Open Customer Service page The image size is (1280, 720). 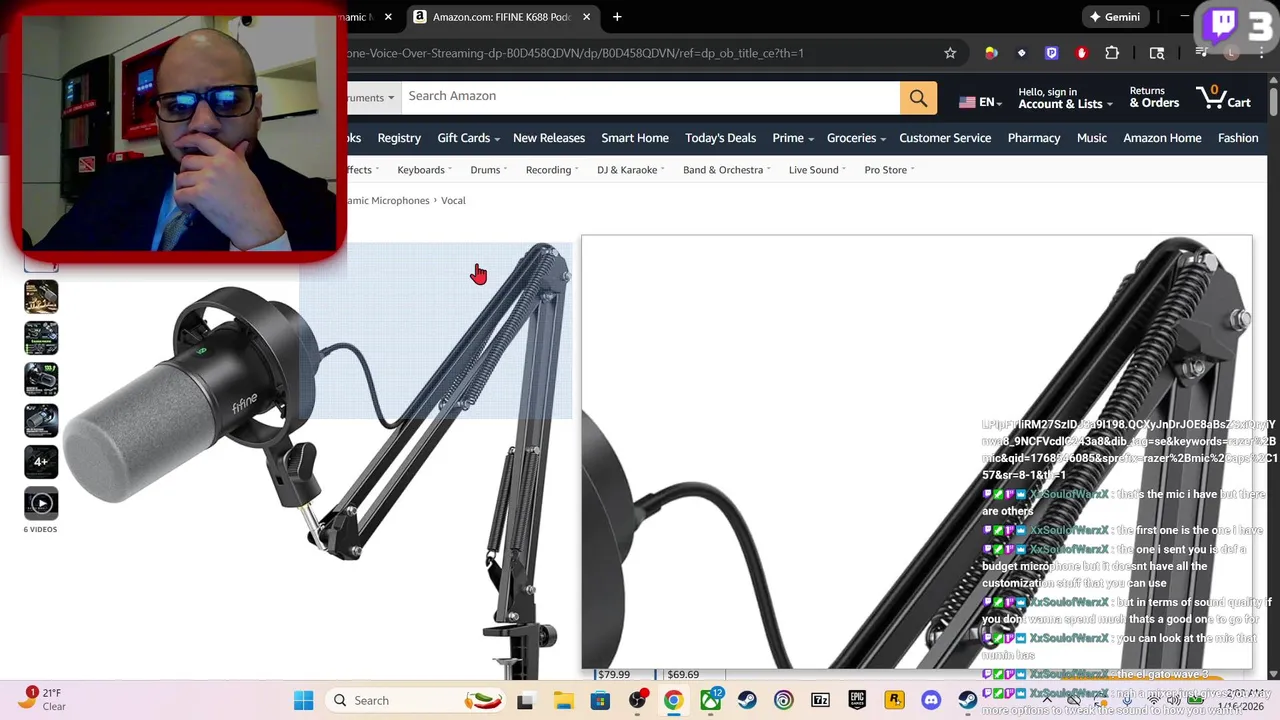tap(945, 138)
